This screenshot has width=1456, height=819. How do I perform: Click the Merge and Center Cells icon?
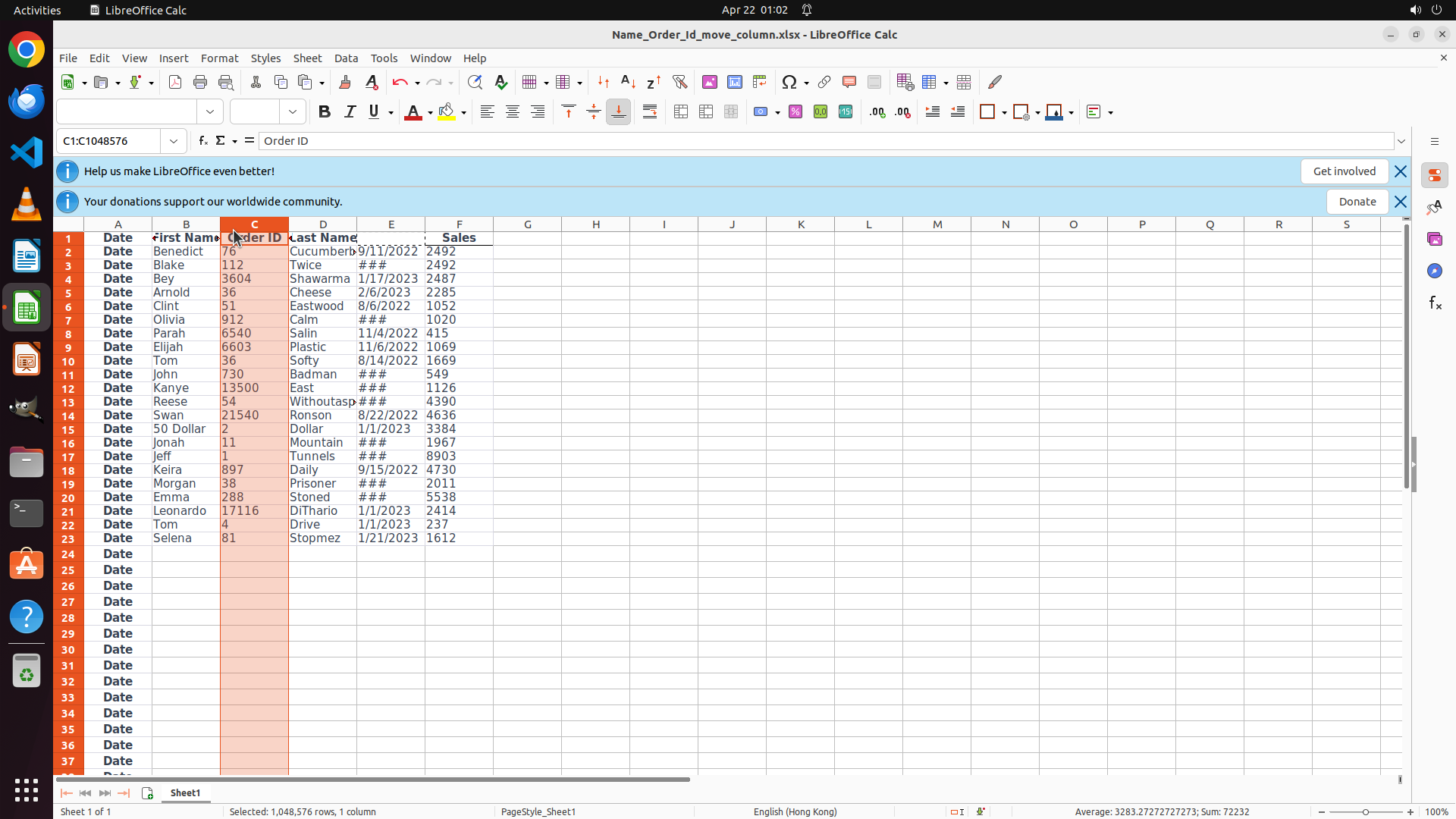(x=681, y=112)
